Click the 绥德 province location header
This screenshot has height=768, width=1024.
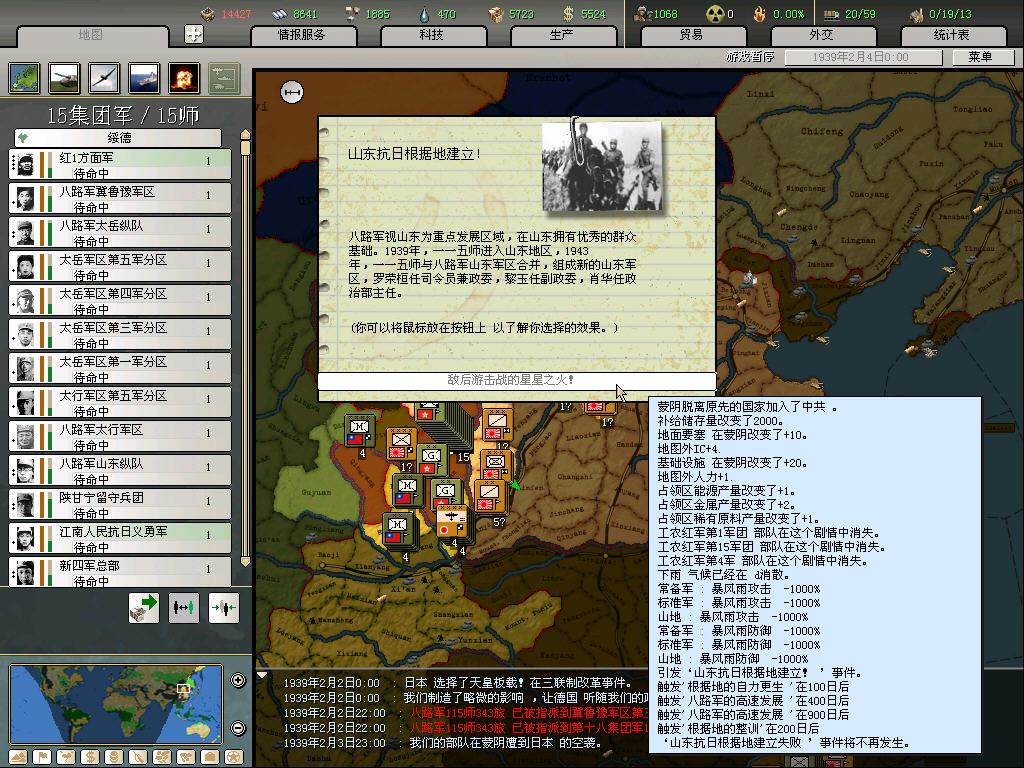coord(118,137)
